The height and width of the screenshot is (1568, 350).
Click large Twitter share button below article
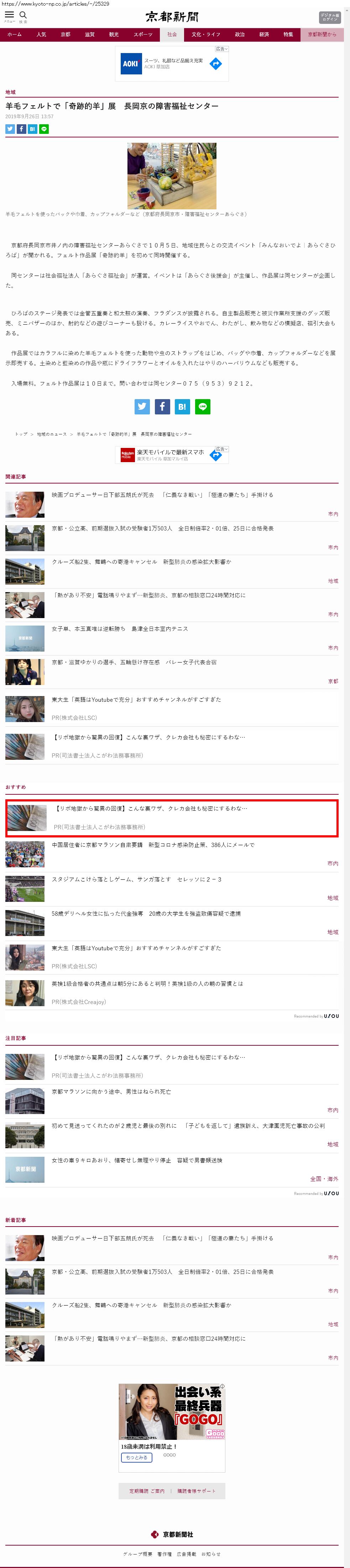tap(142, 407)
